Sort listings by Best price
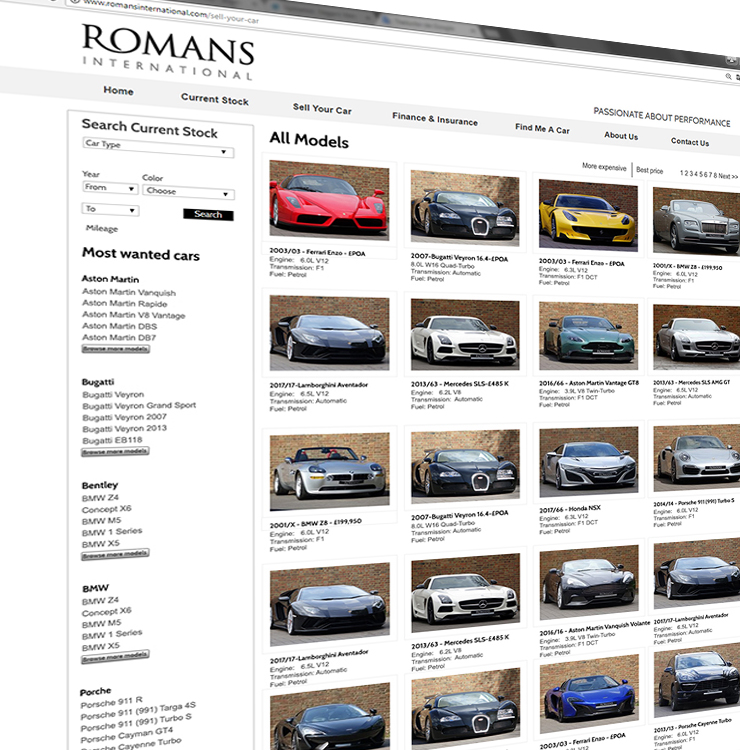The width and height of the screenshot is (740, 750). [650, 170]
